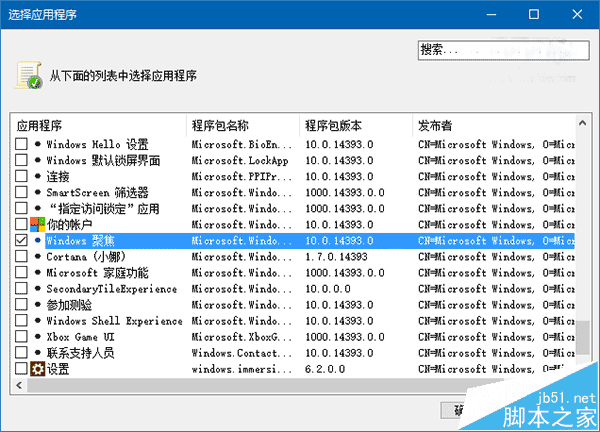Check the "指定访问锁定"应用 checkbox
Screen dimensions: 600x432
coord(21,209)
